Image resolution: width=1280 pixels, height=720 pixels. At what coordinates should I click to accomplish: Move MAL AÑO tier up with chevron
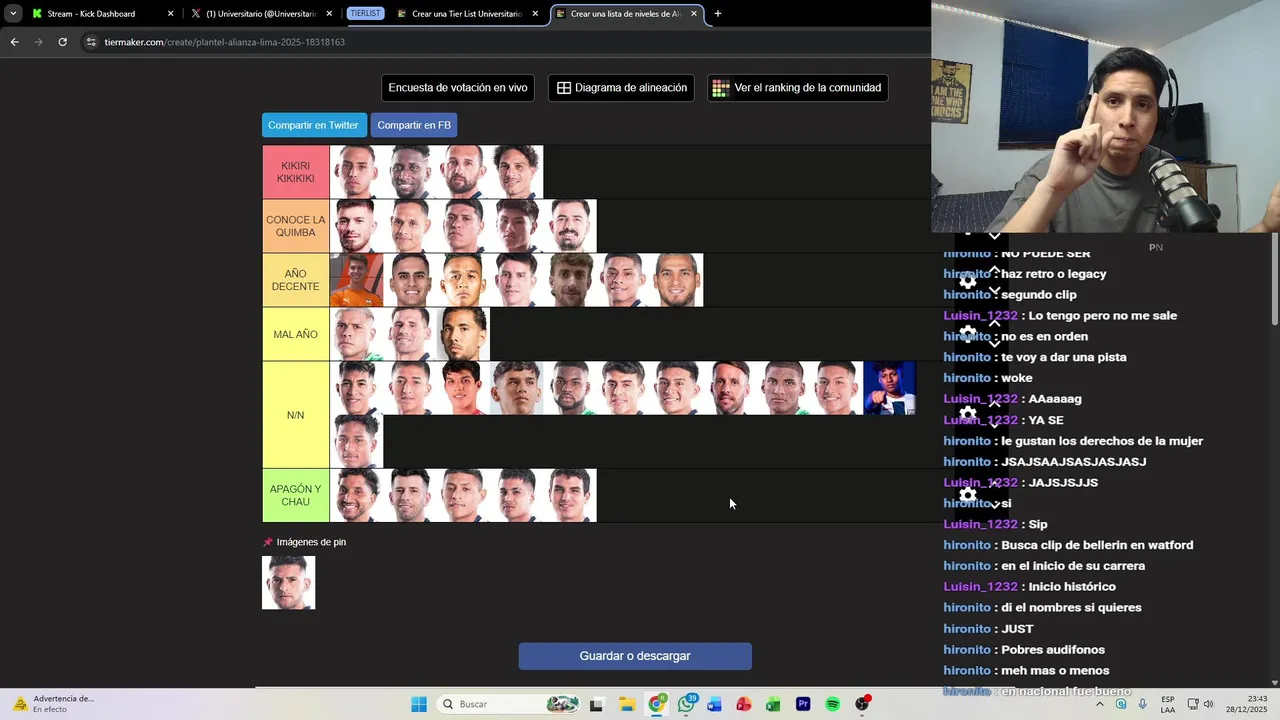tap(994, 322)
